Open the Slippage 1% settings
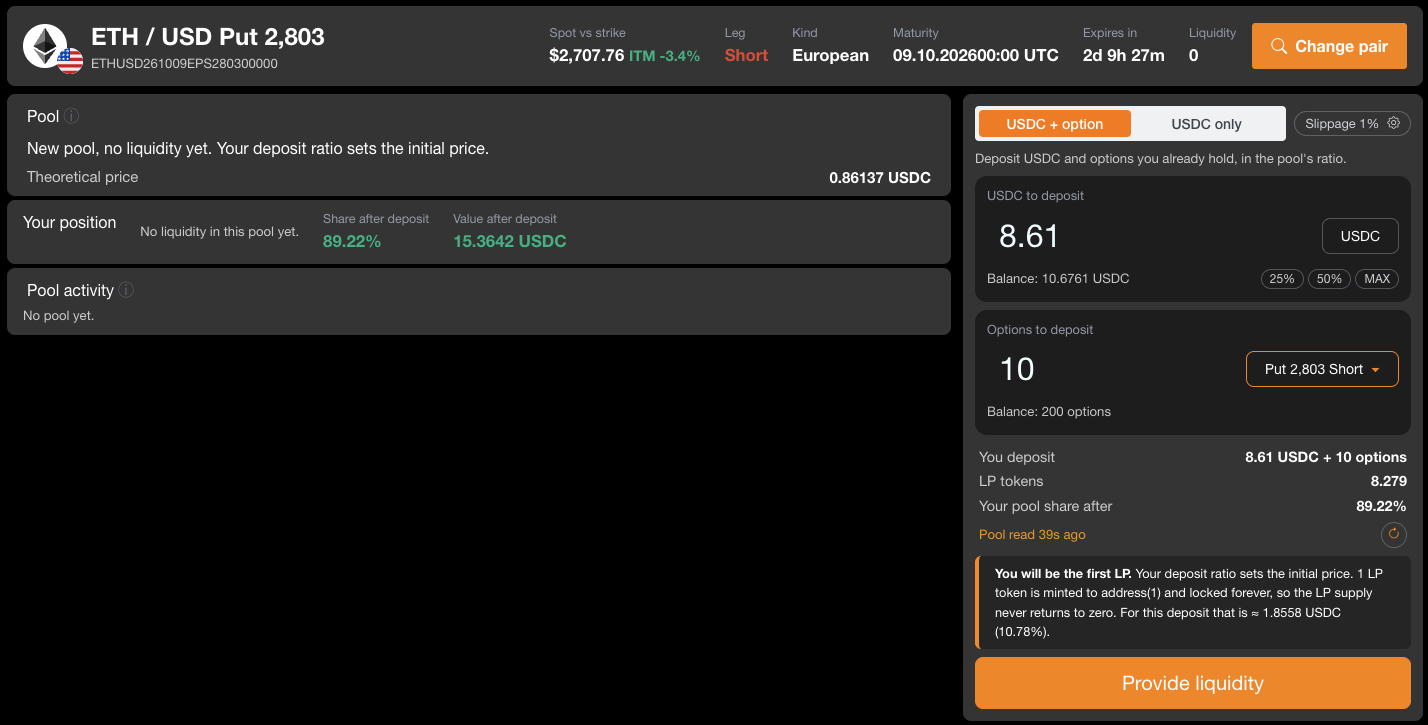 [x=1353, y=123]
